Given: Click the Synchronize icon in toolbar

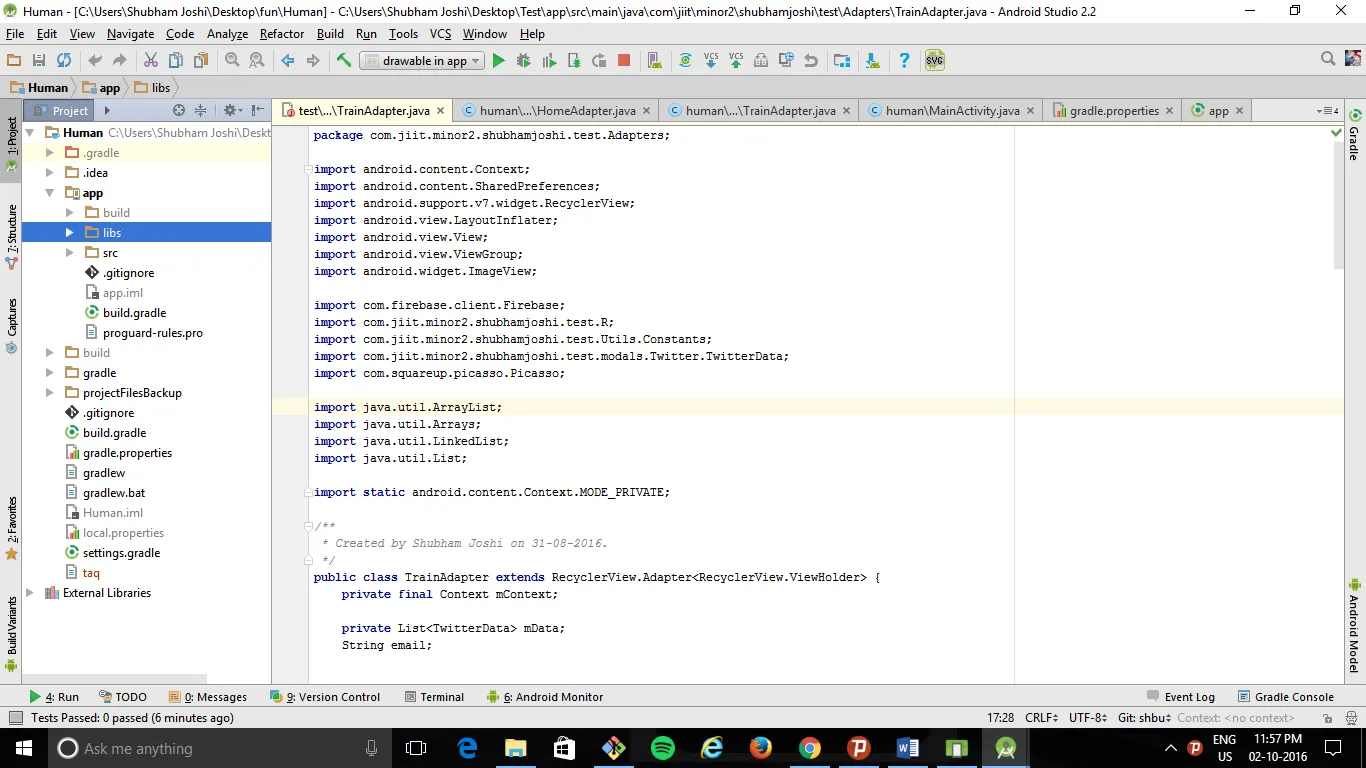Looking at the screenshot, I should click(63, 61).
